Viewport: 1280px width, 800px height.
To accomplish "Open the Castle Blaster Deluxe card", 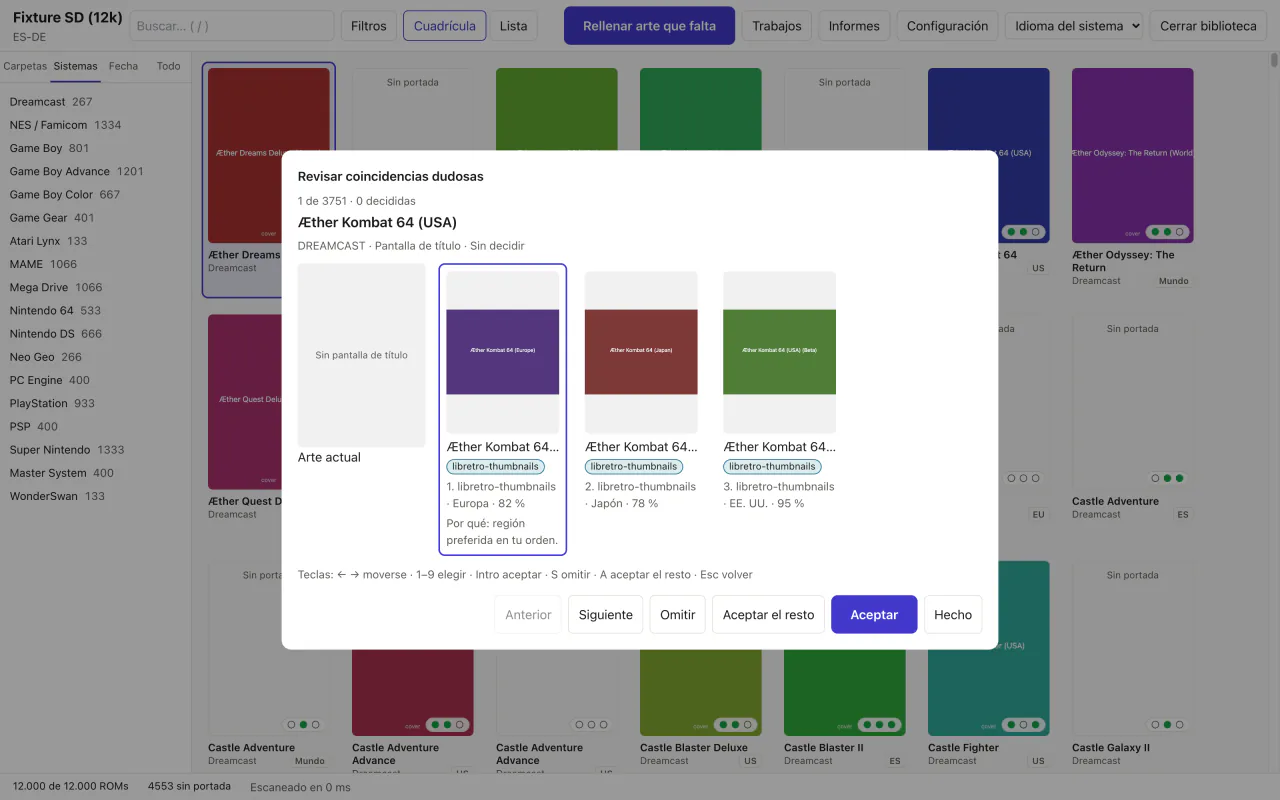I will (x=701, y=665).
